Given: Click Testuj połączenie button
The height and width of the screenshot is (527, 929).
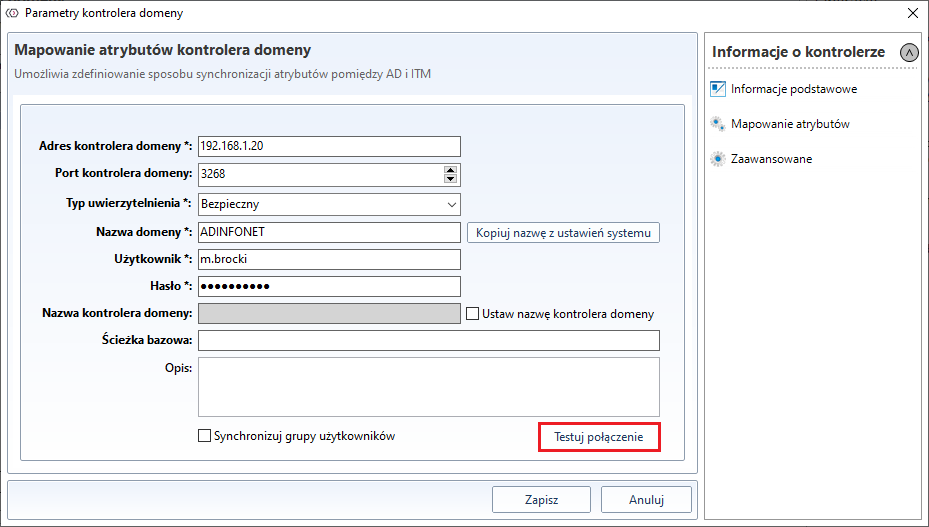Looking at the screenshot, I should click(599, 437).
